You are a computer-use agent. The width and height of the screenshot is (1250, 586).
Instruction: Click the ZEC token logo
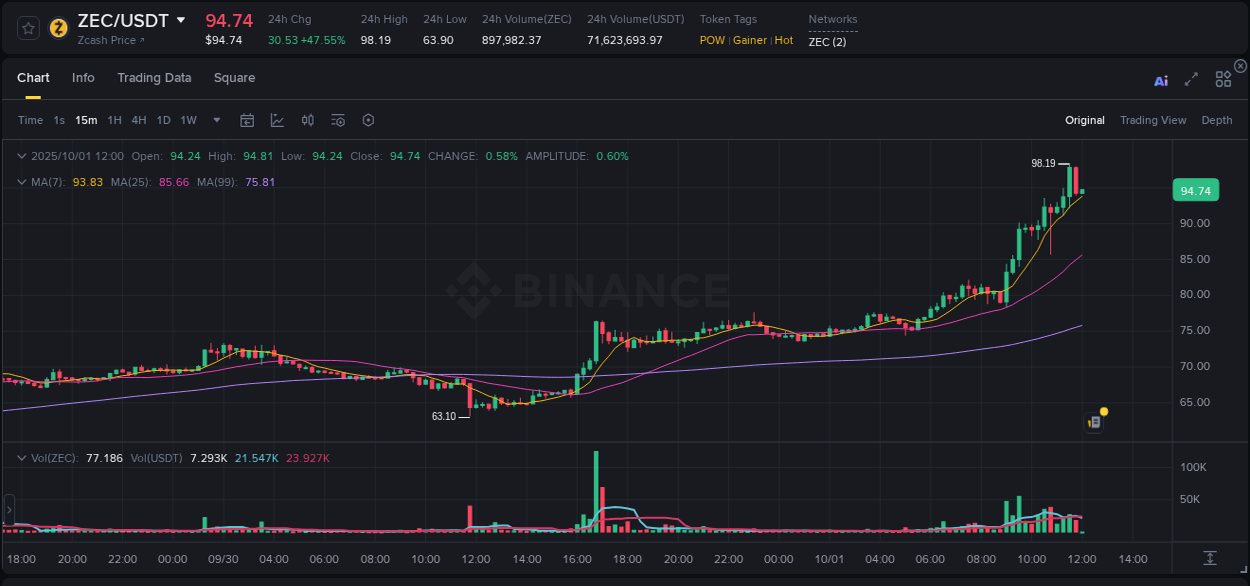[x=58, y=28]
